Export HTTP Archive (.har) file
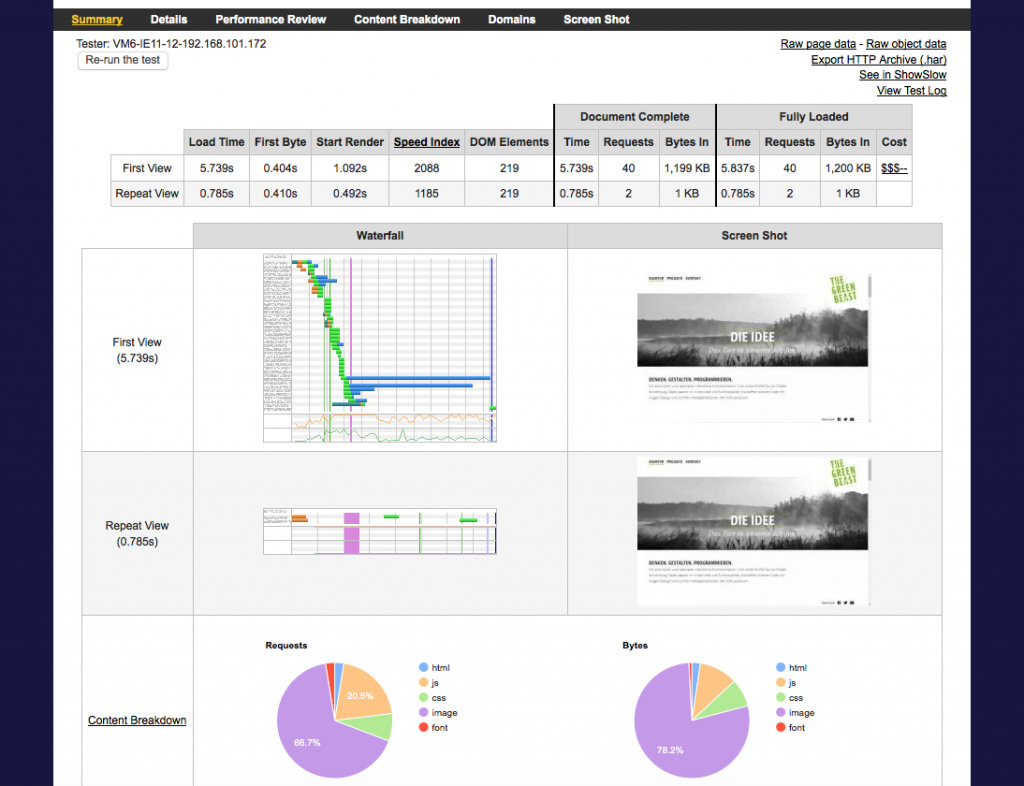The image size is (1024, 786). tap(878, 60)
